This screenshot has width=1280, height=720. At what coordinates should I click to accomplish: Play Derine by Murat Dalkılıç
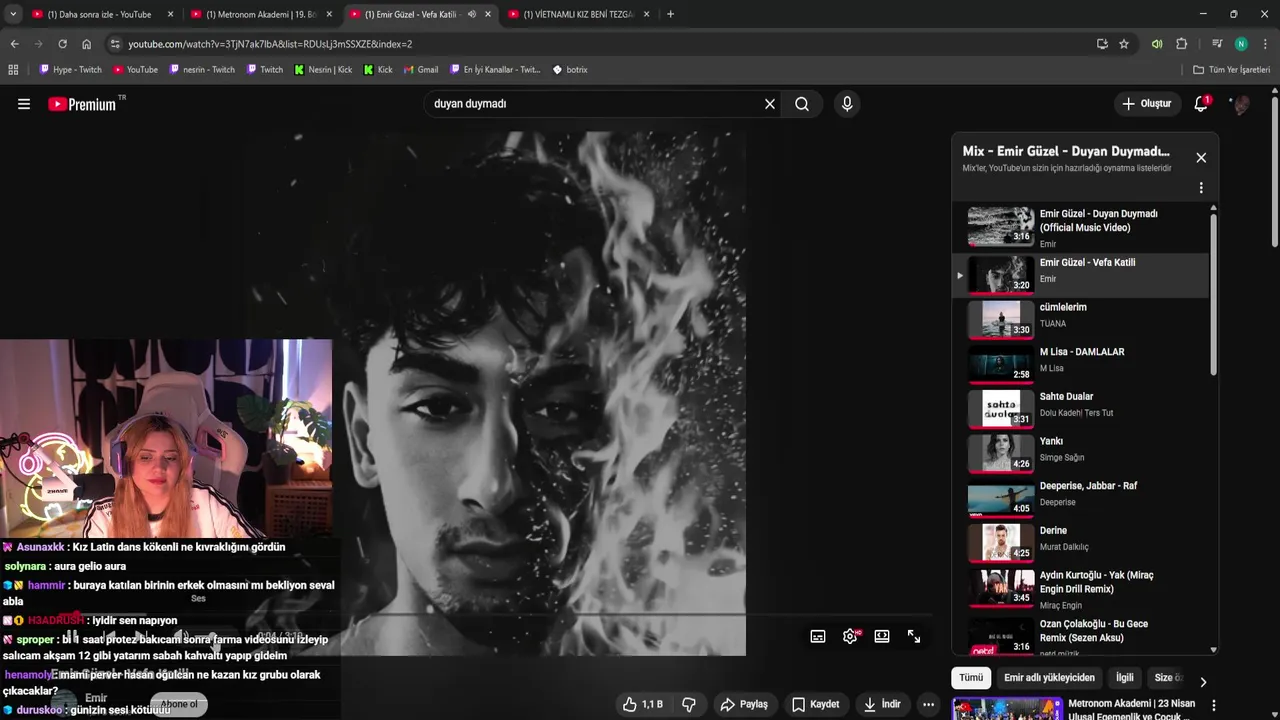click(1080, 543)
